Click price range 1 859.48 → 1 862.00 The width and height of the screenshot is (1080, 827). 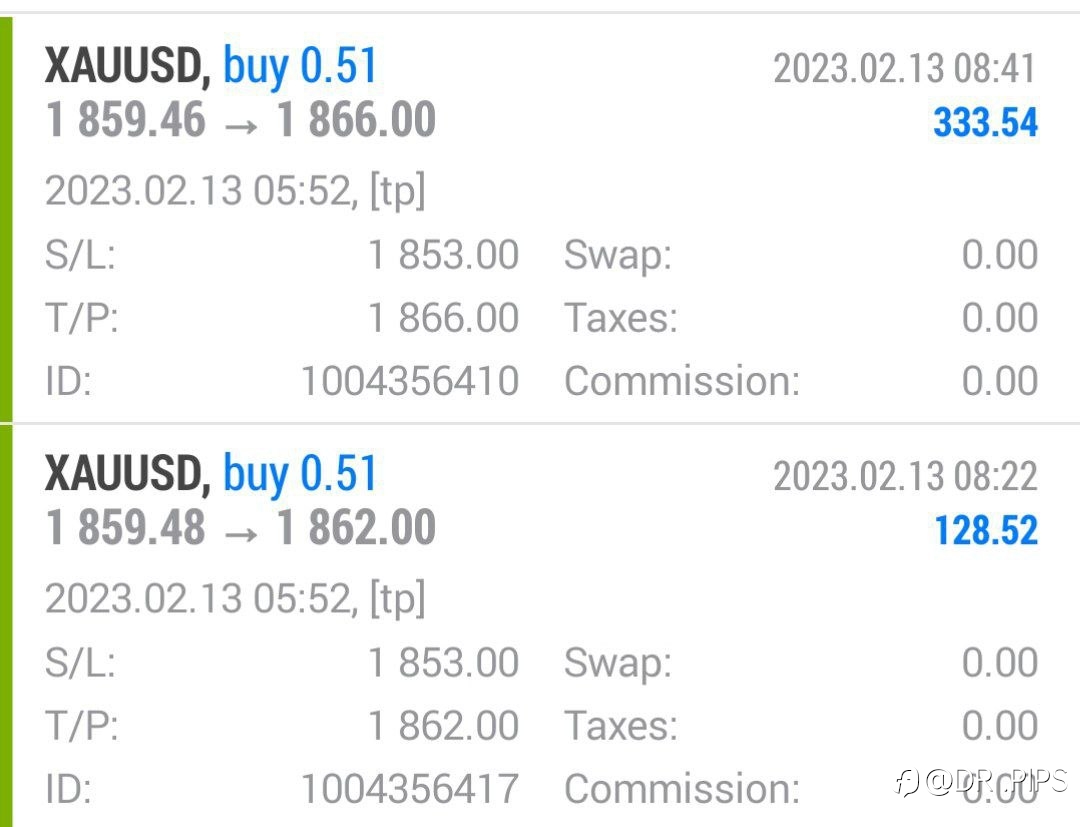[x=240, y=527]
